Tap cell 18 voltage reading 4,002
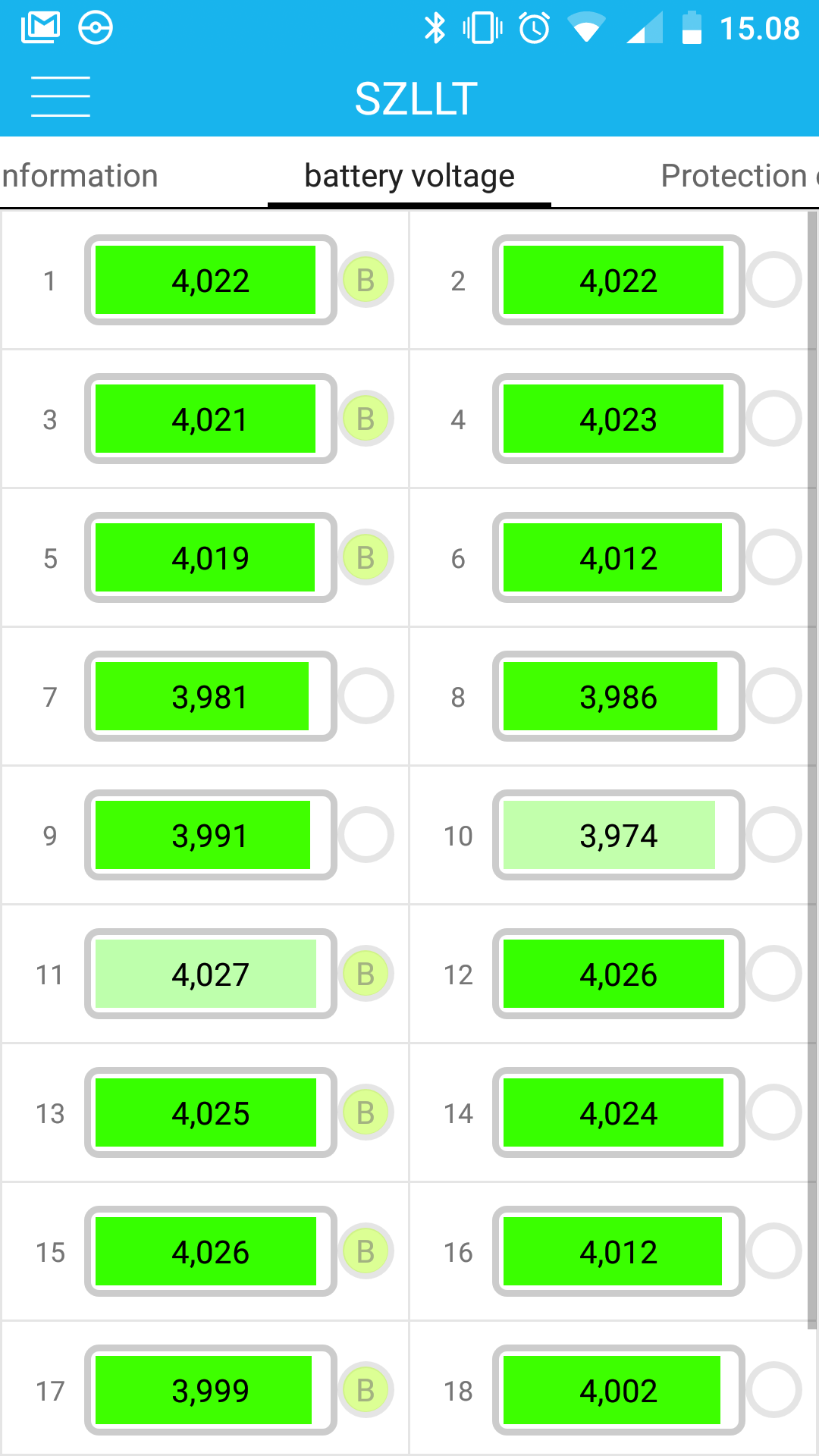Viewport: 819px width, 1456px height. (x=618, y=1391)
